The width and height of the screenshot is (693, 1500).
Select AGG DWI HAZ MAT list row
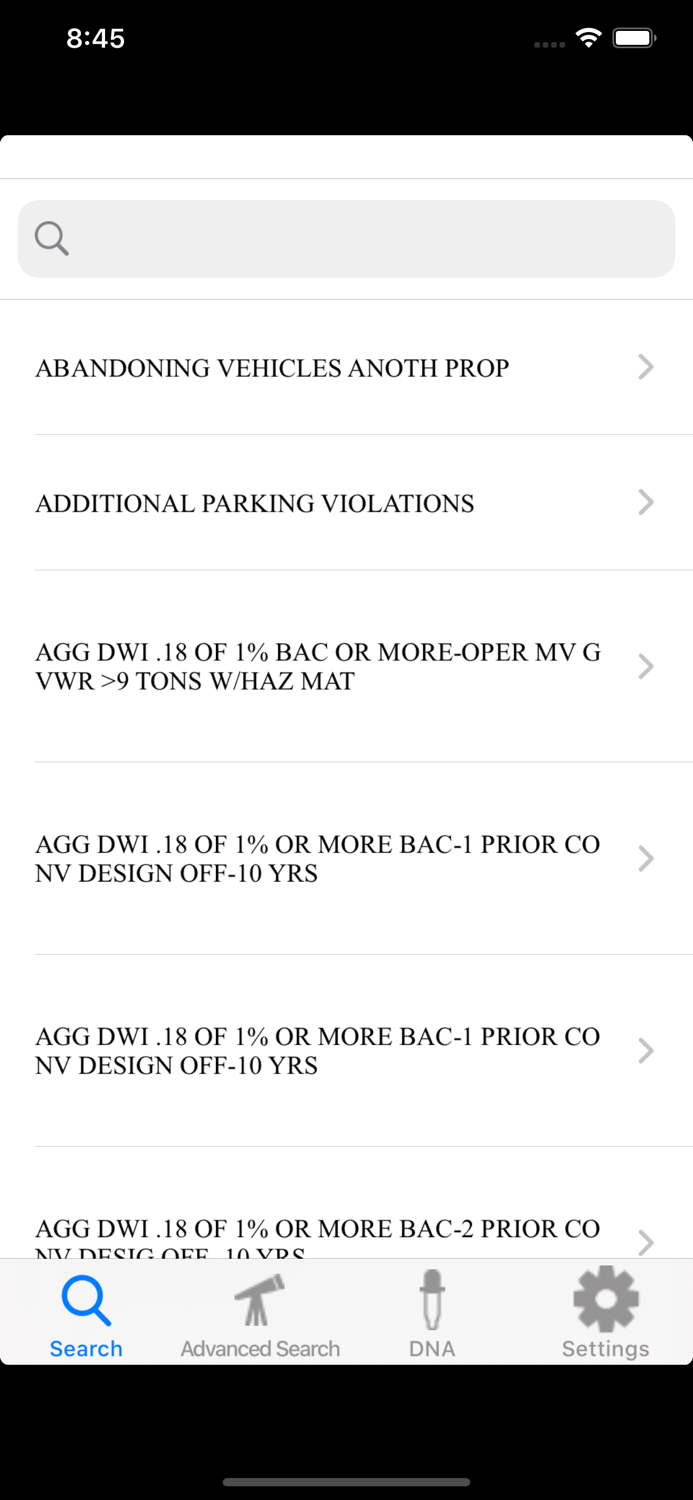point(346,666)
